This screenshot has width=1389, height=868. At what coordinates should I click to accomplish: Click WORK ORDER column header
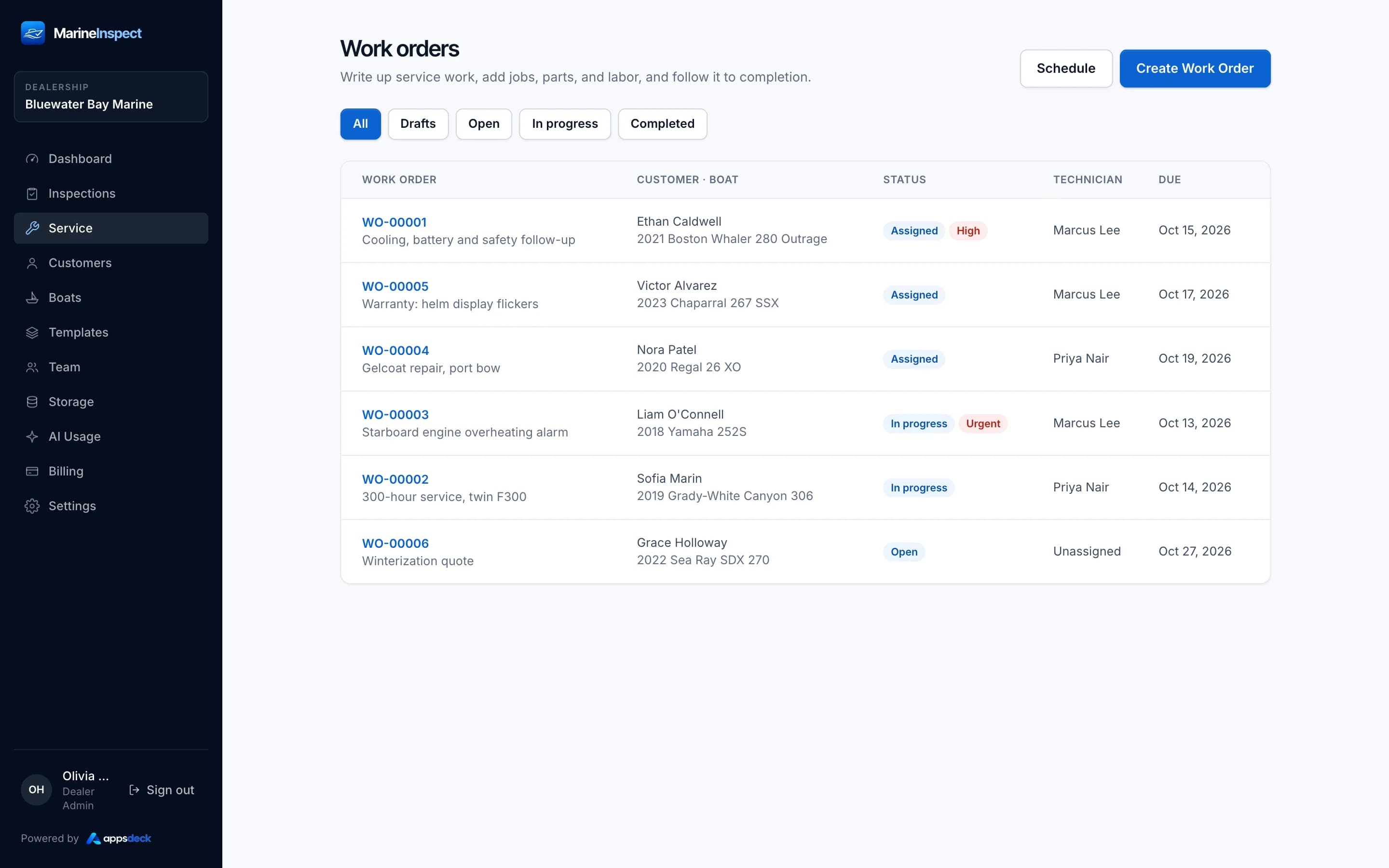point(399,180)
